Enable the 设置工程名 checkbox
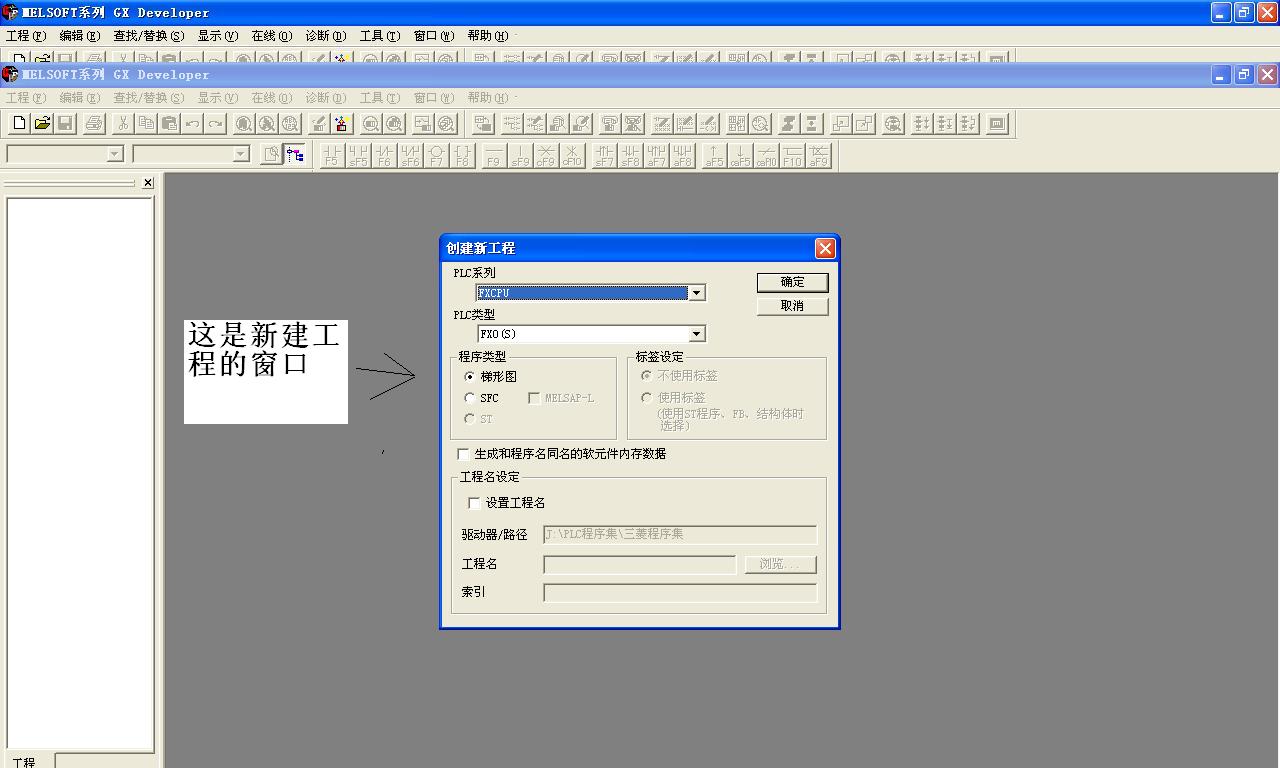 point(474,503)
